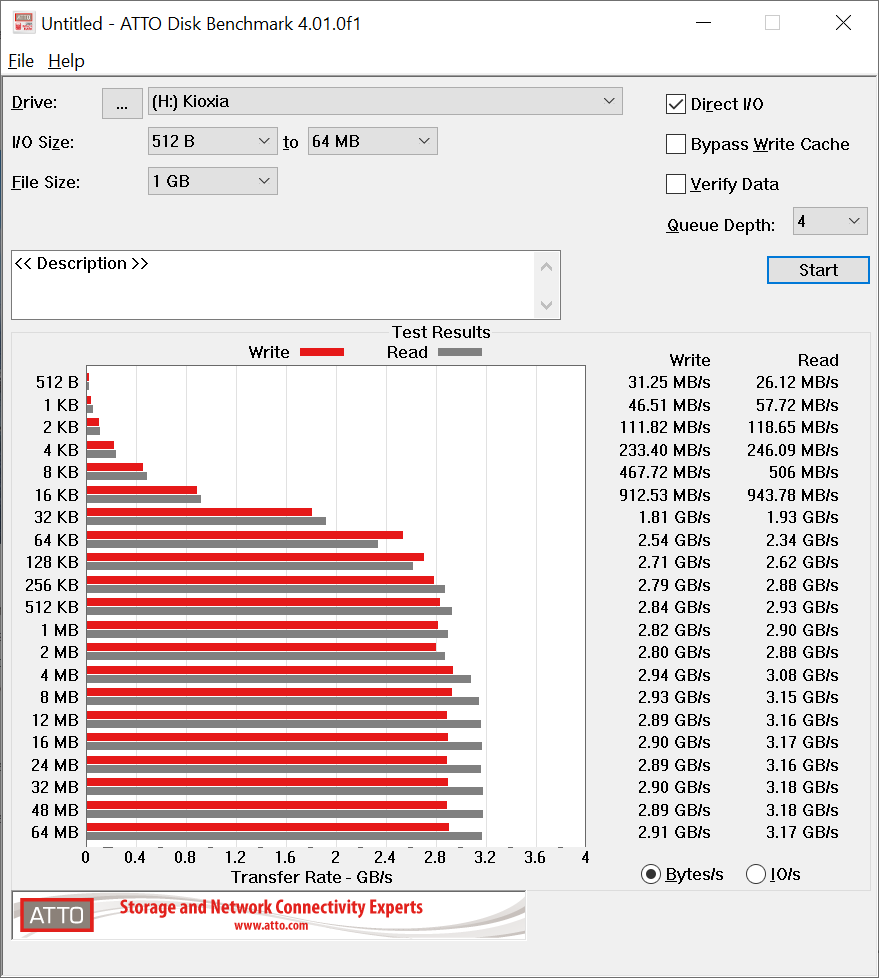879x978 pixels.
Task: Open the Help menu
Action: tap(66, 61)
